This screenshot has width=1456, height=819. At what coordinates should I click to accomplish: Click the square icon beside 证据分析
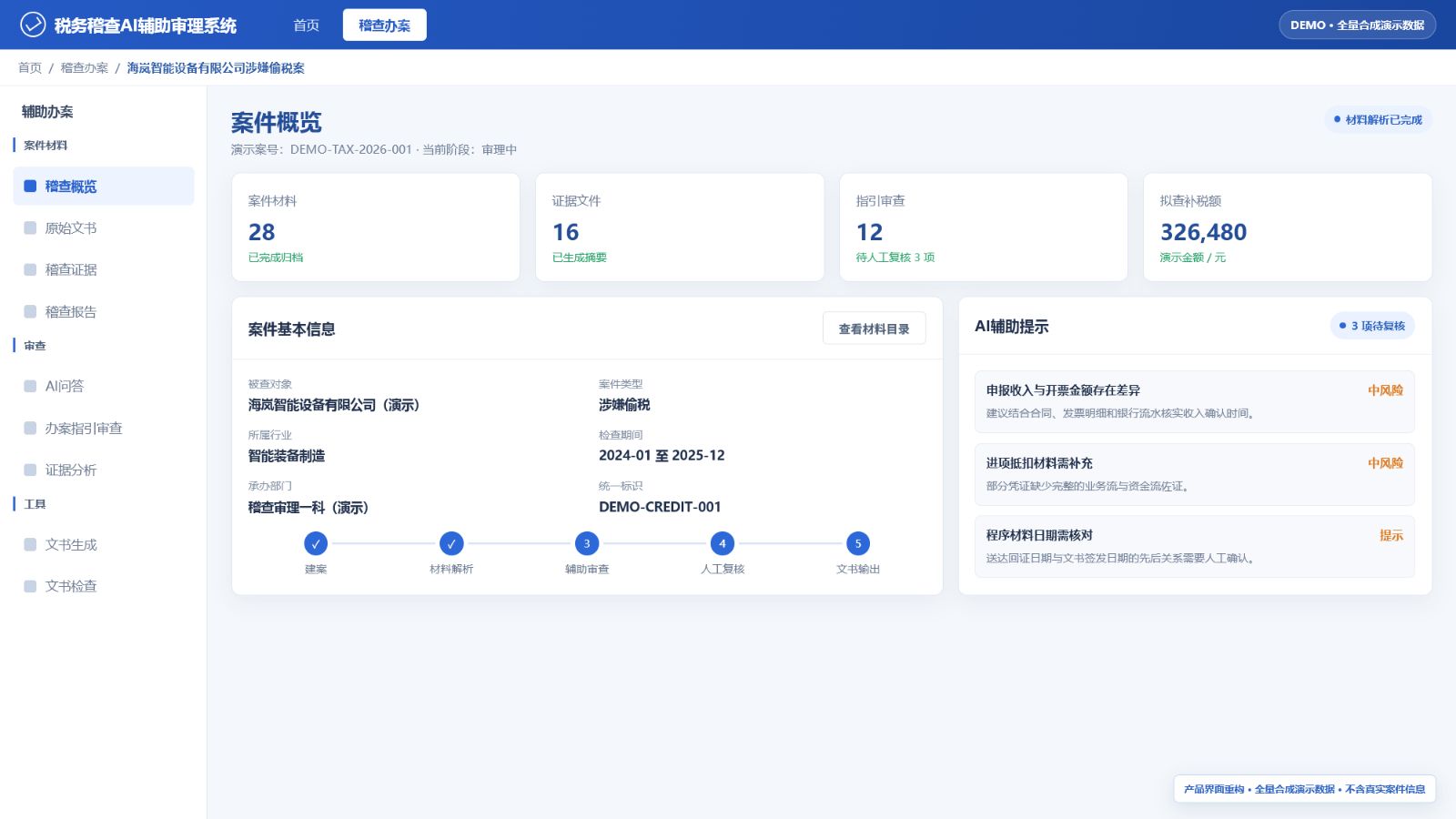coord(30,470)
